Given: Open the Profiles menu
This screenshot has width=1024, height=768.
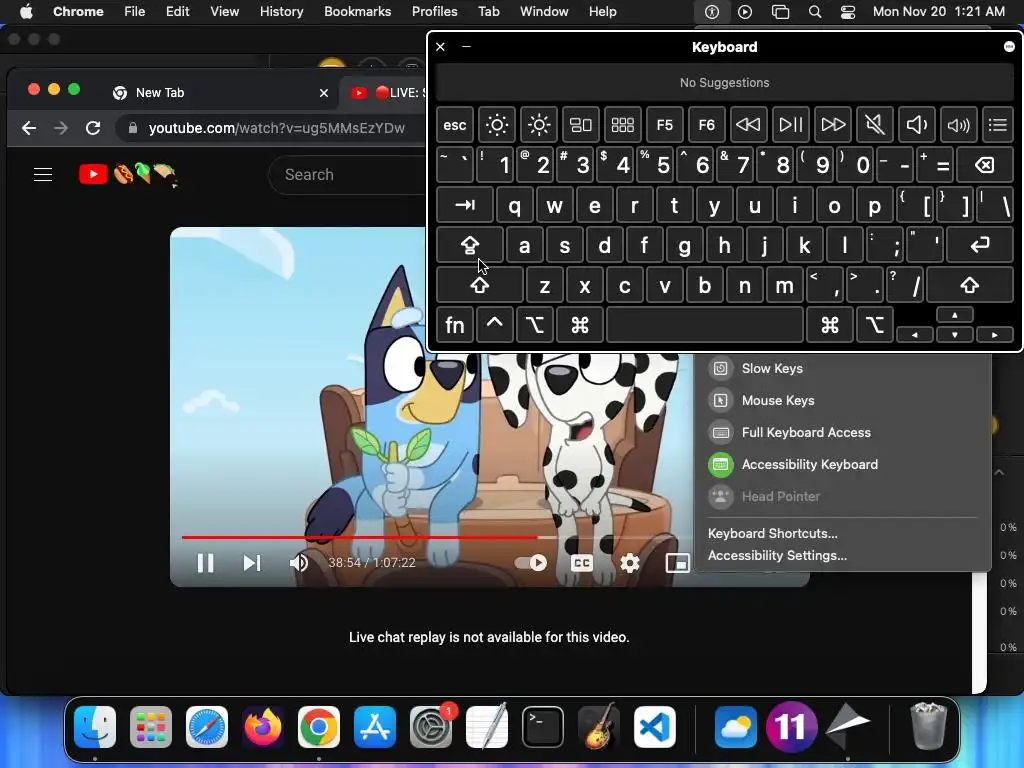Looking at the screenshot, I should (x=434, y=12).
